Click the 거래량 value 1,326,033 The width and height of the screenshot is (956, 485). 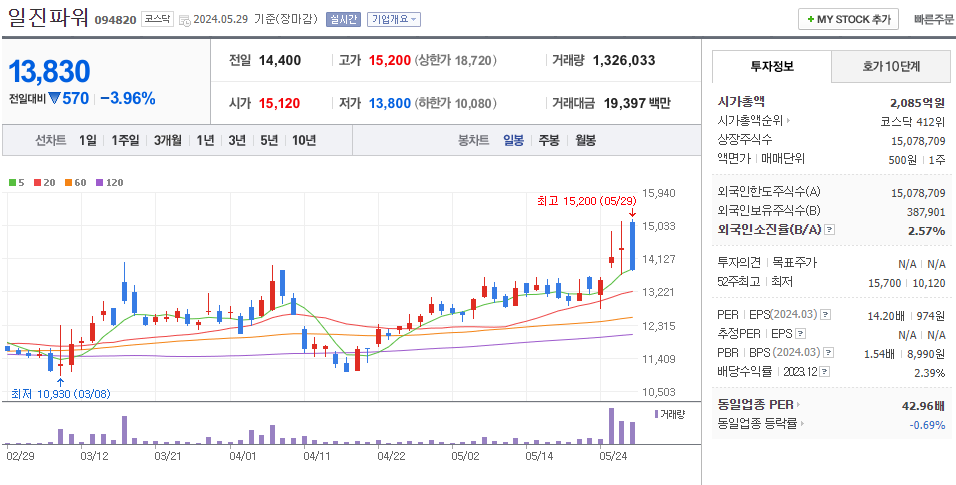(624, 60)
